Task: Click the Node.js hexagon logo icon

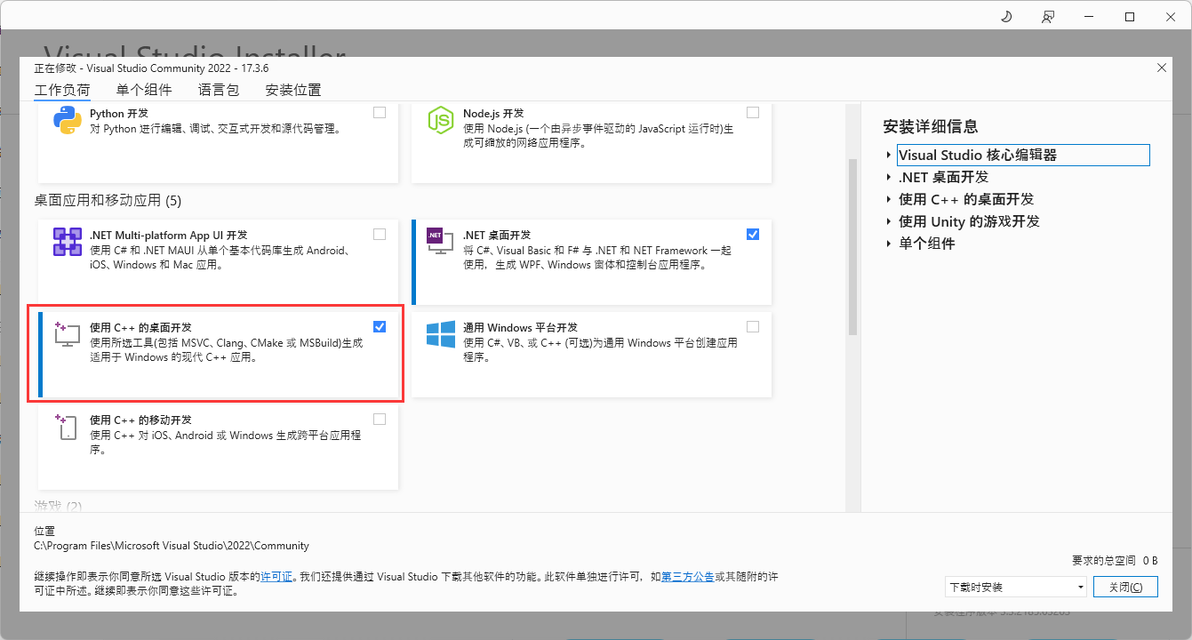Action: (441, 121)
